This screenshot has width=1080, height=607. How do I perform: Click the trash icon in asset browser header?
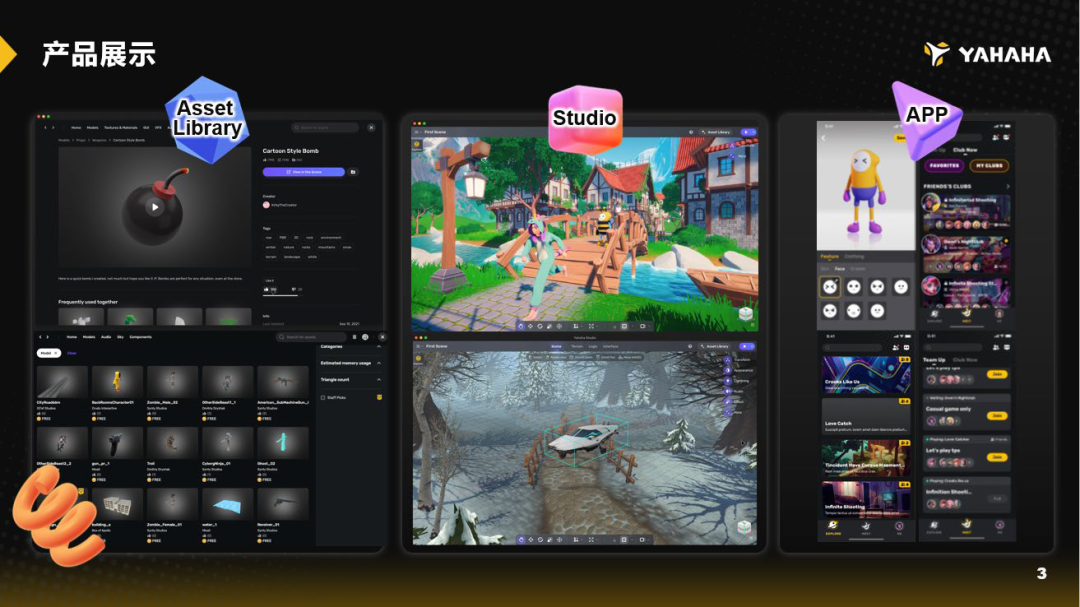click(x=355, y=337)
